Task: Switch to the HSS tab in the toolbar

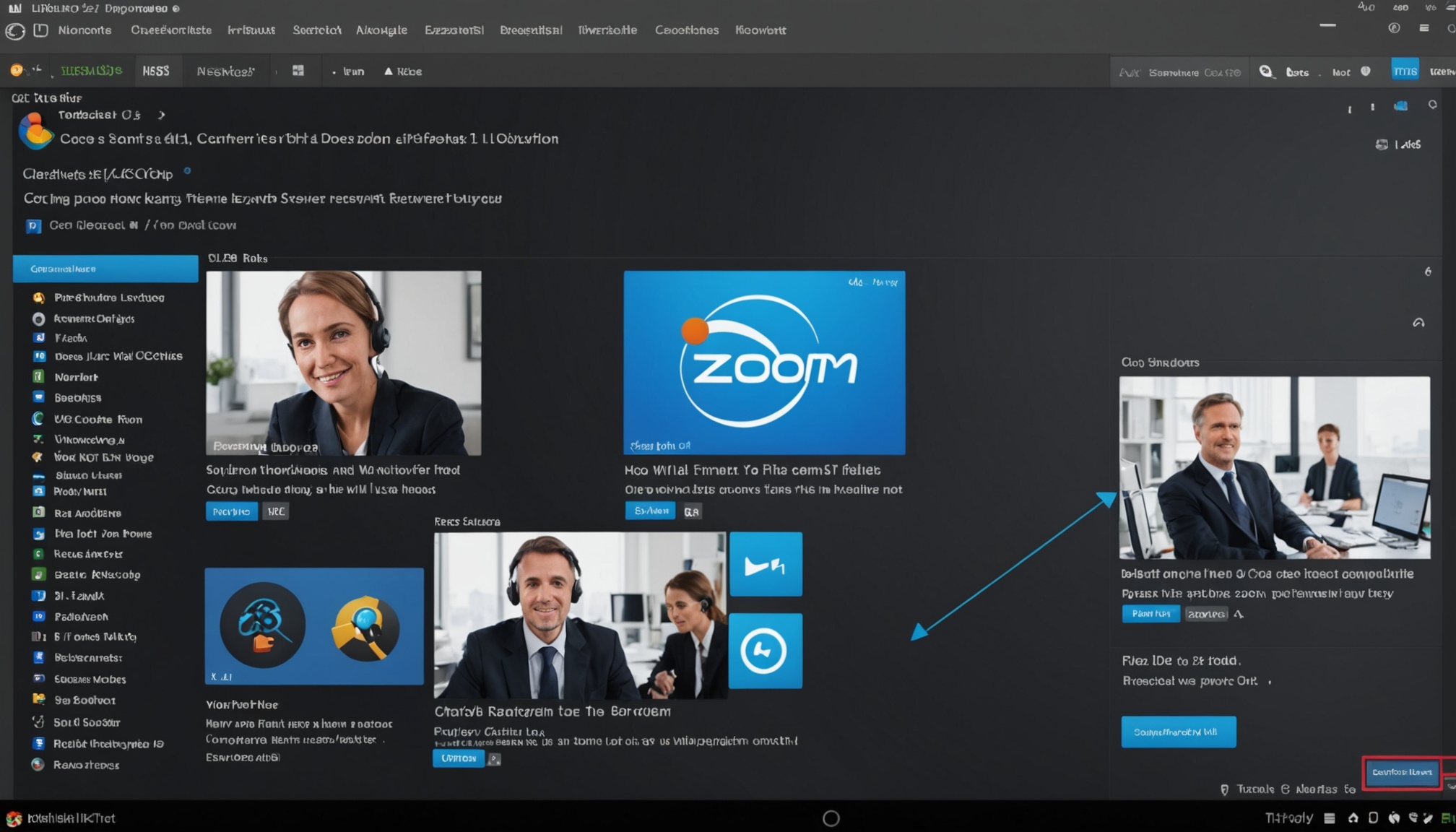Action: 157,70
